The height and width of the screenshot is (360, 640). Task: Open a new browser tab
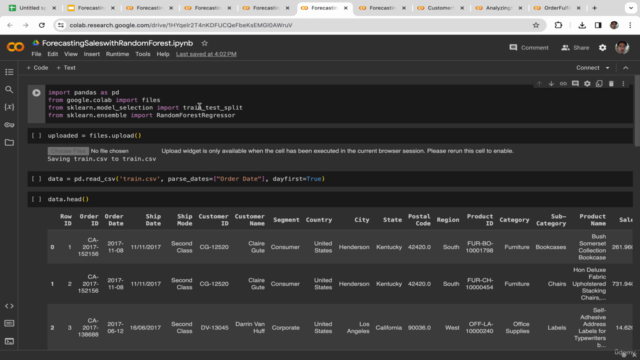tap(594, 8)
